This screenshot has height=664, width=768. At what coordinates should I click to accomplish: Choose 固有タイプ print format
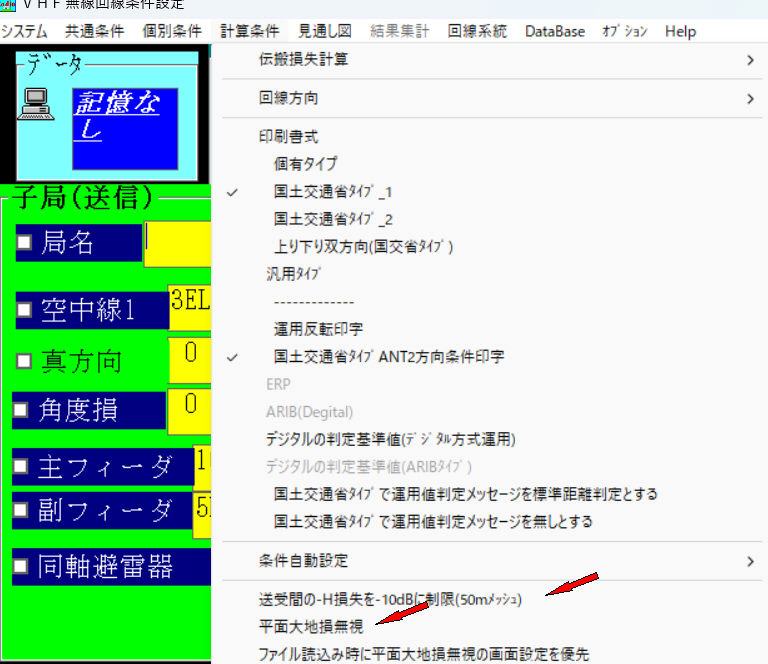click(306, 164)
